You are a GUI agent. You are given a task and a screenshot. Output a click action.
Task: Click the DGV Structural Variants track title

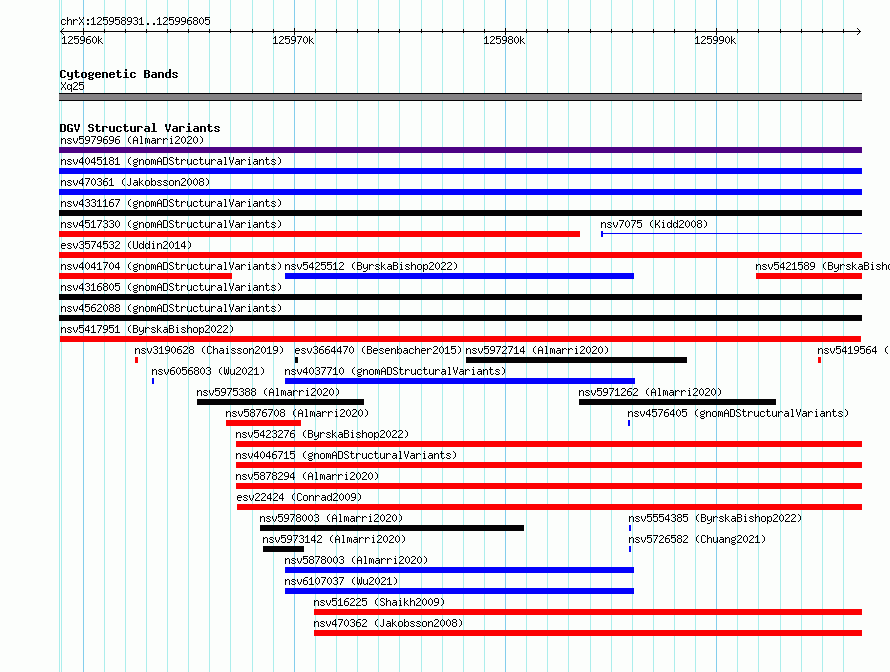tap(140, 128)
